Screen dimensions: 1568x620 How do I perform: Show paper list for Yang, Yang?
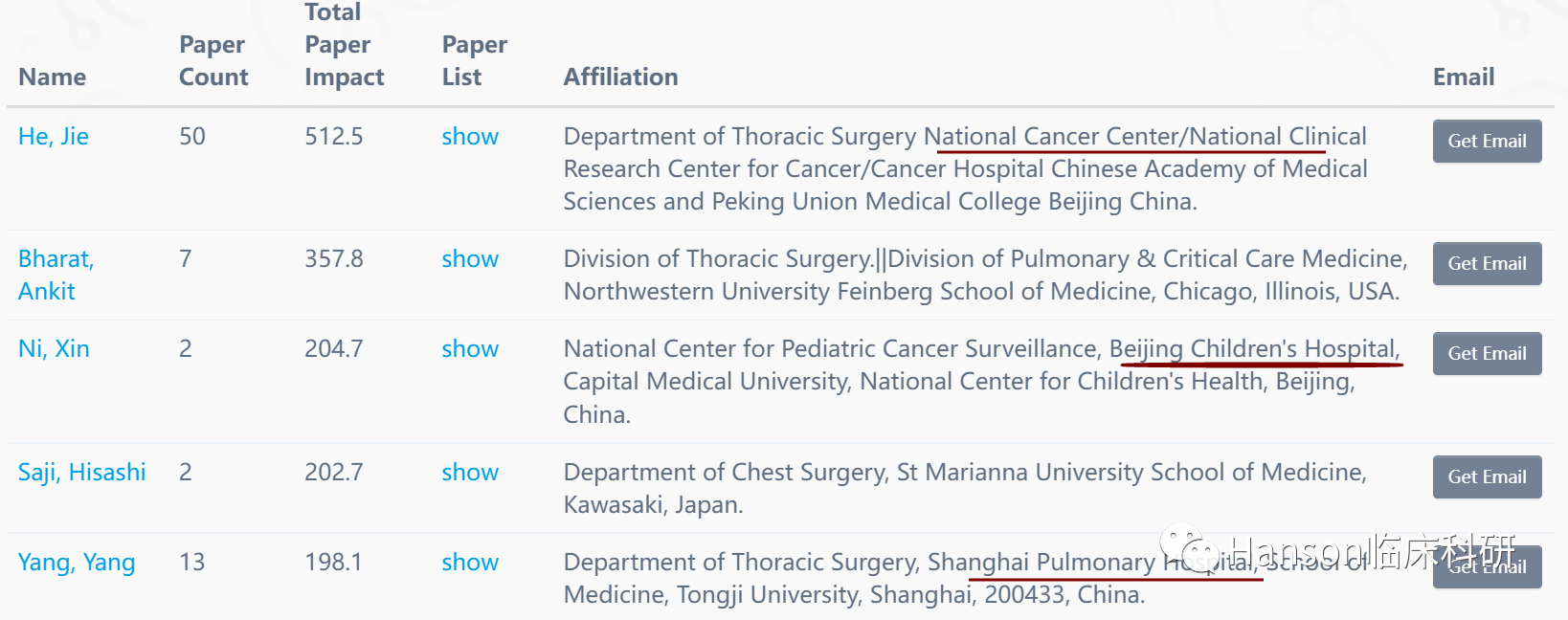click(x=470, y=563)
